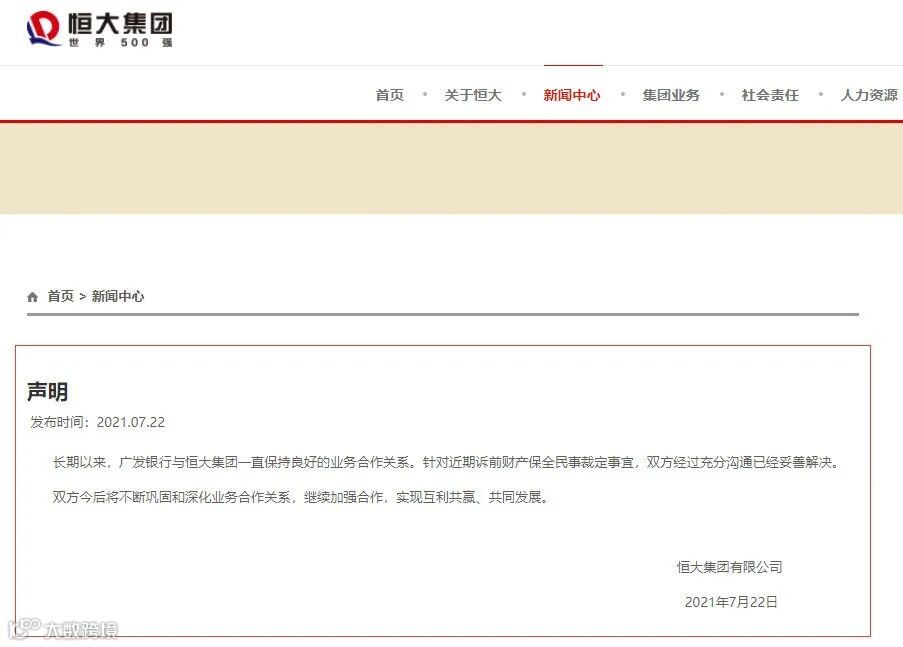Open the 集团业务 navigation menu item

coord(671,95)
